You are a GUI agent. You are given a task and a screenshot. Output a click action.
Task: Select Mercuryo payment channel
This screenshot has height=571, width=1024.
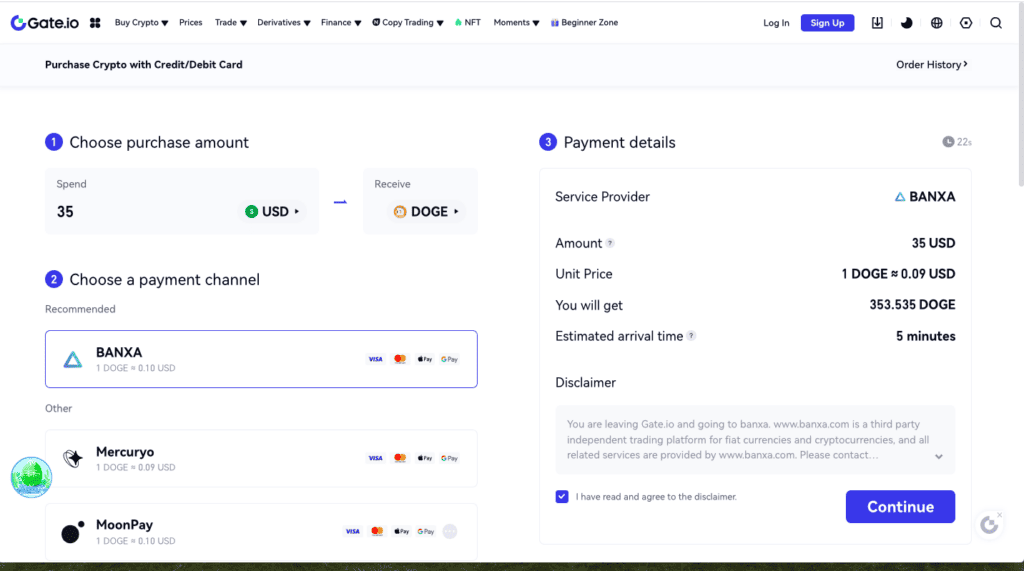[261, 458]
